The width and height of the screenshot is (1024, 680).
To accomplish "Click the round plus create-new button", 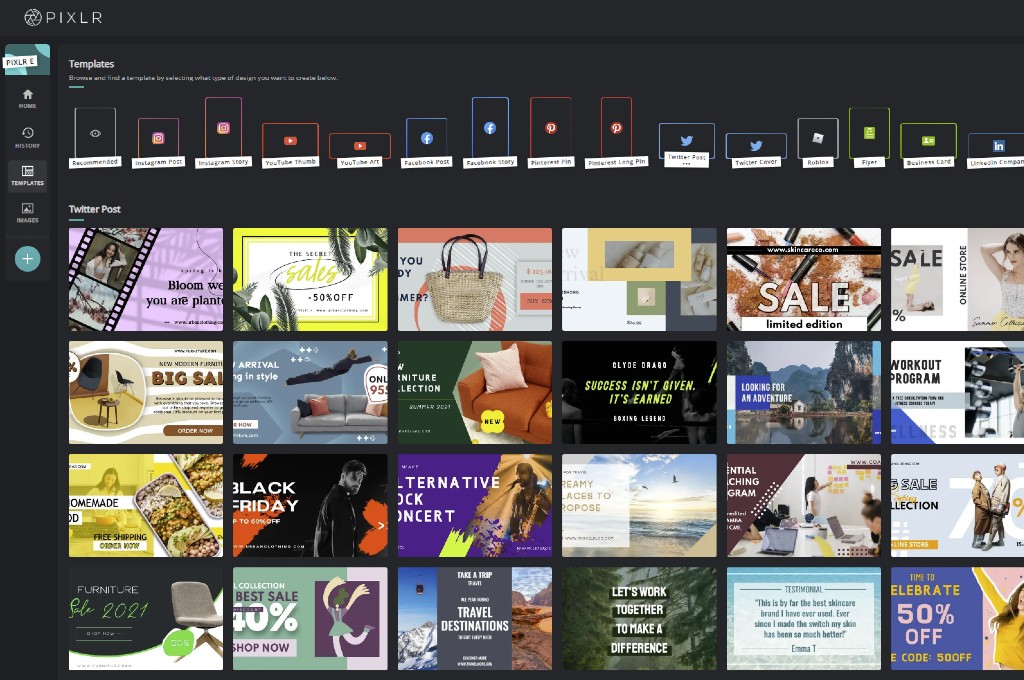I will click(28, 259).
